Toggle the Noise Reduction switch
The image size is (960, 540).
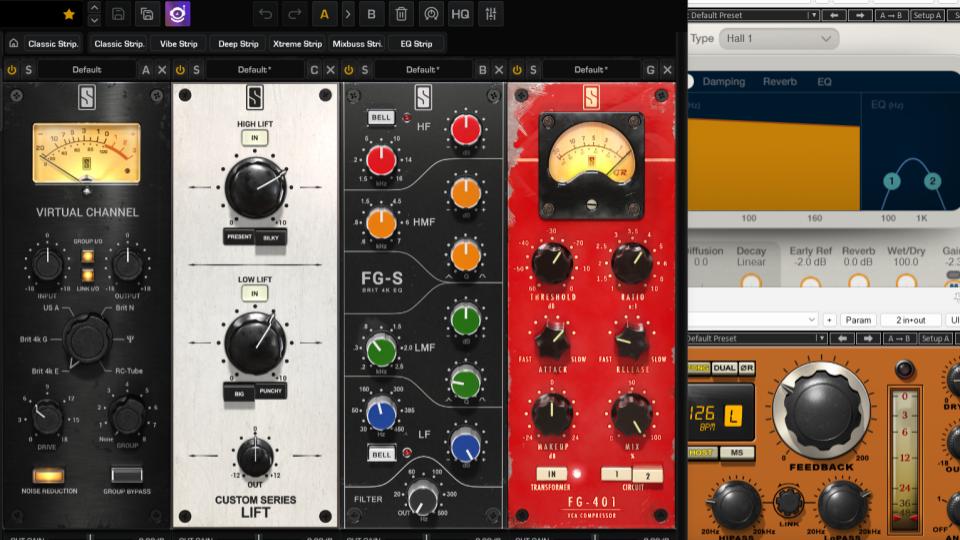49,476
